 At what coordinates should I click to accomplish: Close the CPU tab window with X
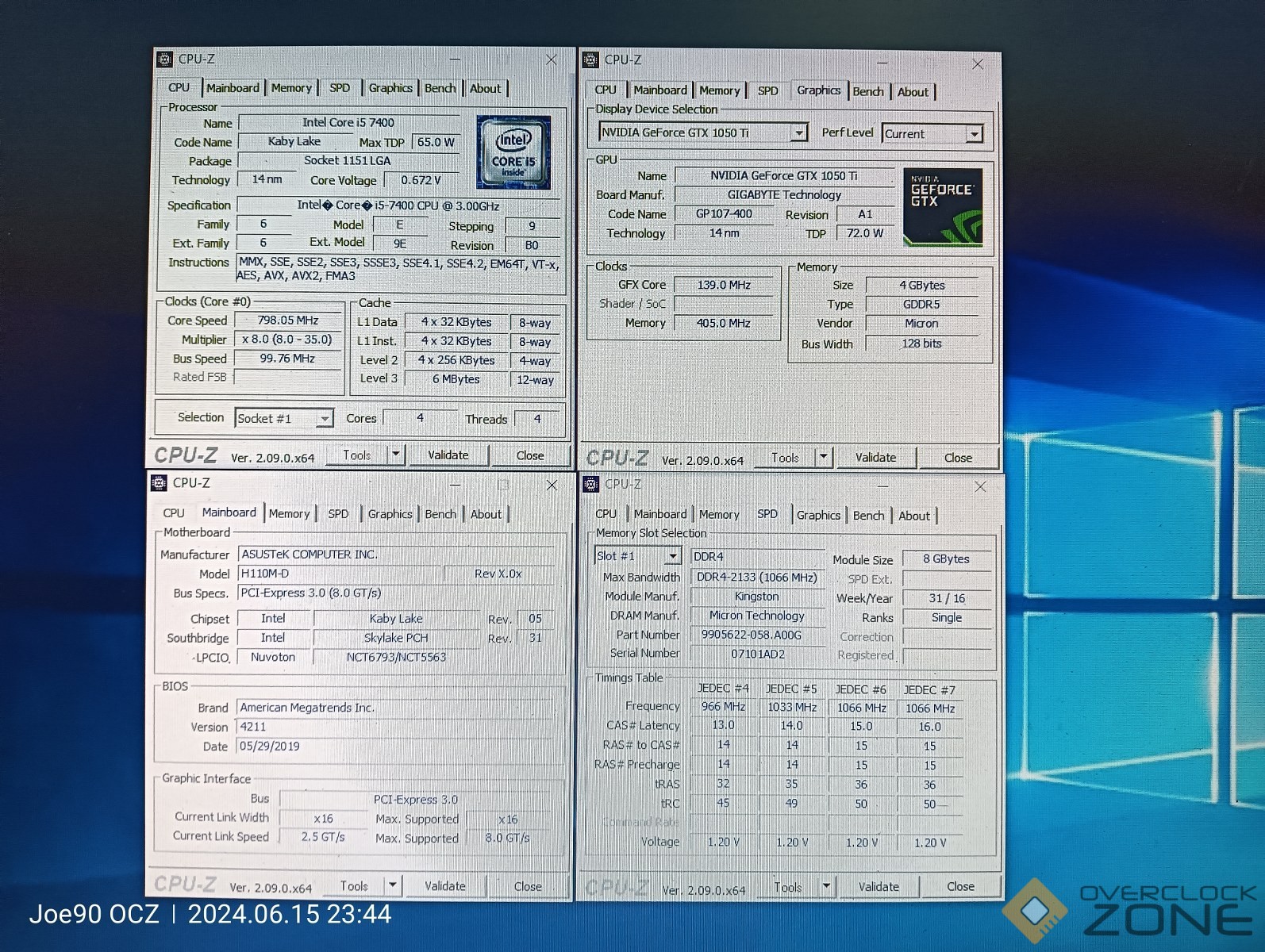(x=552, y=60)
